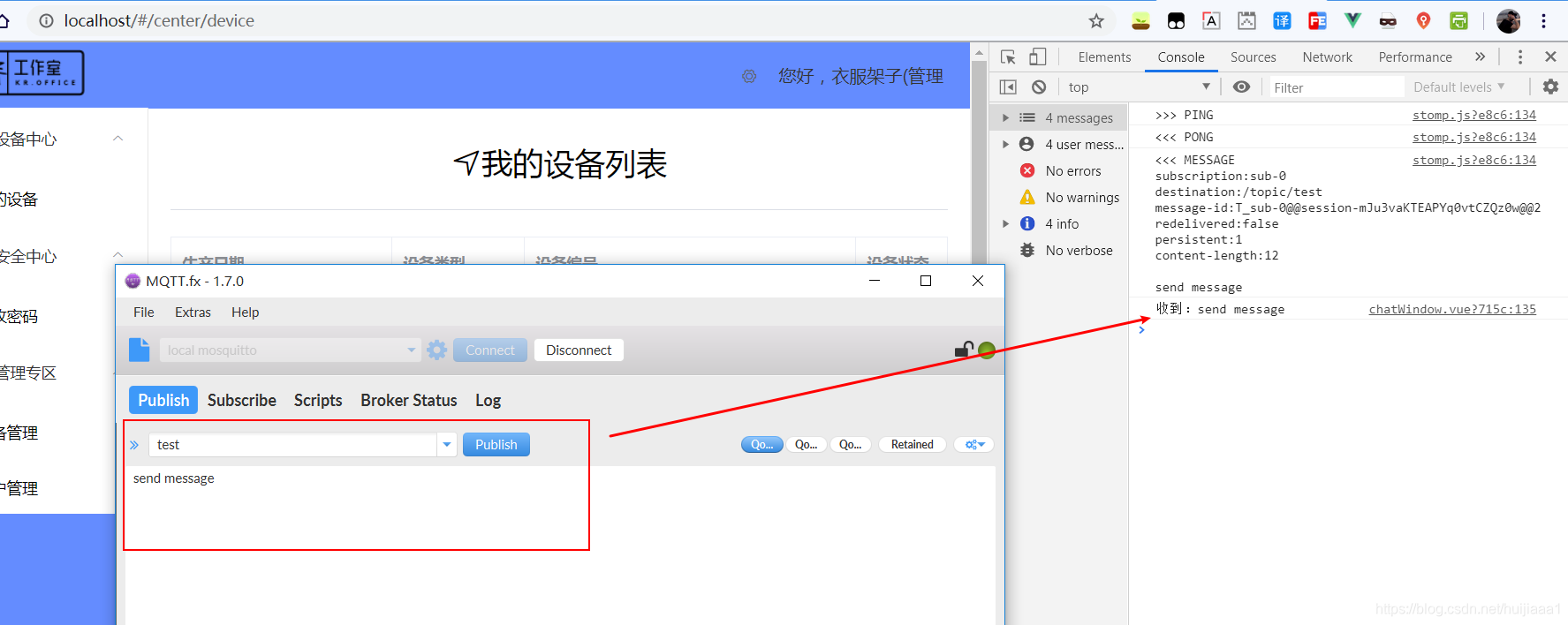Open DevTools inspect element picker
This screenshot has height=625, width=1568.
(1008, 57)
